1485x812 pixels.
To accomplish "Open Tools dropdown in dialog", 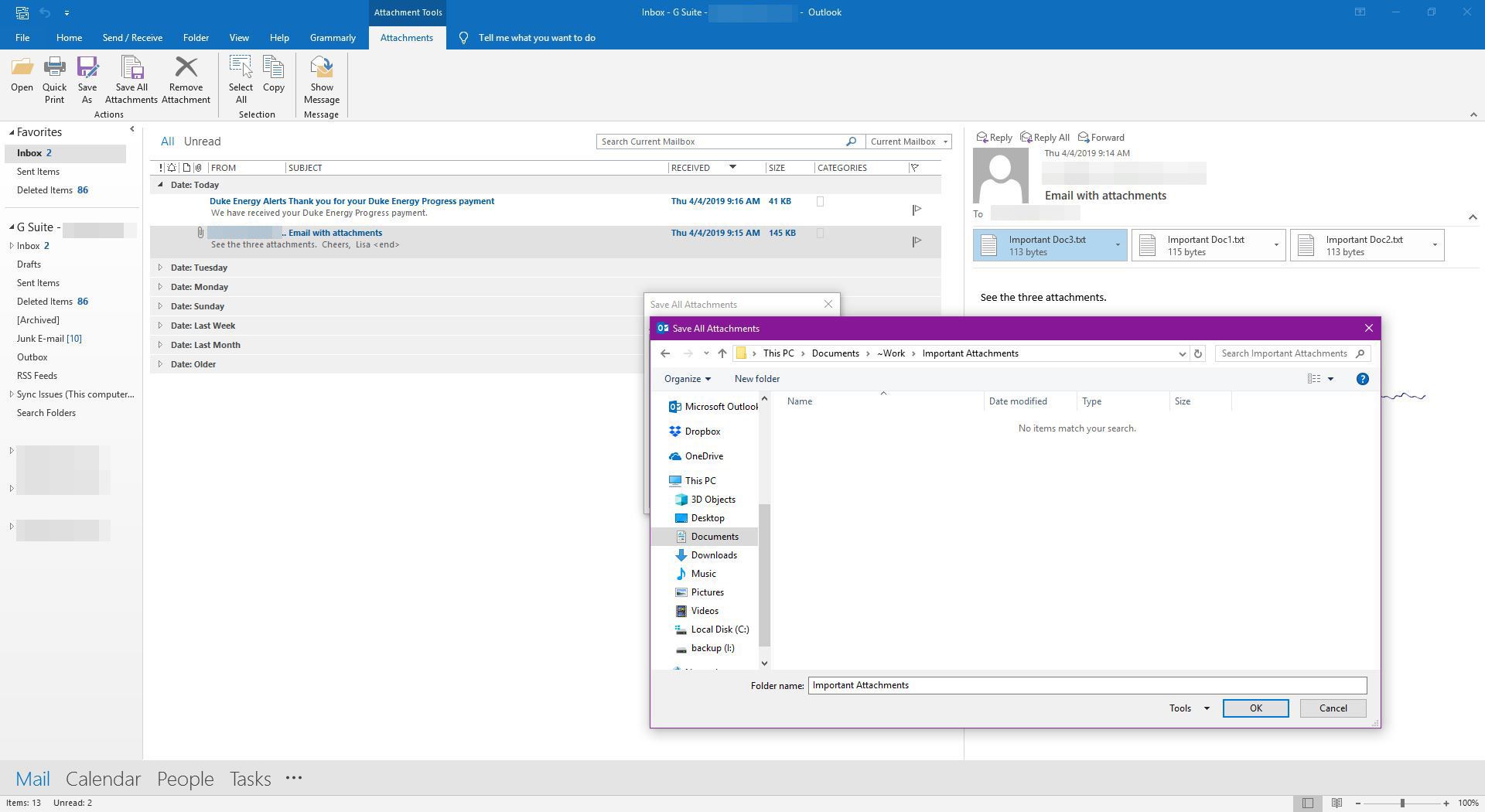I will click(1189, 708).
